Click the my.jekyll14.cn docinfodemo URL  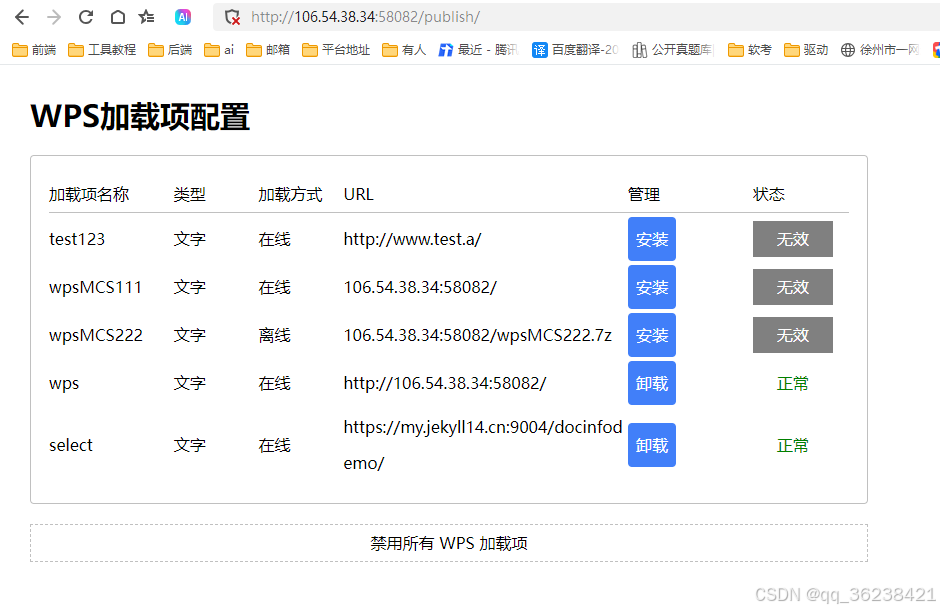pos(483,445)
